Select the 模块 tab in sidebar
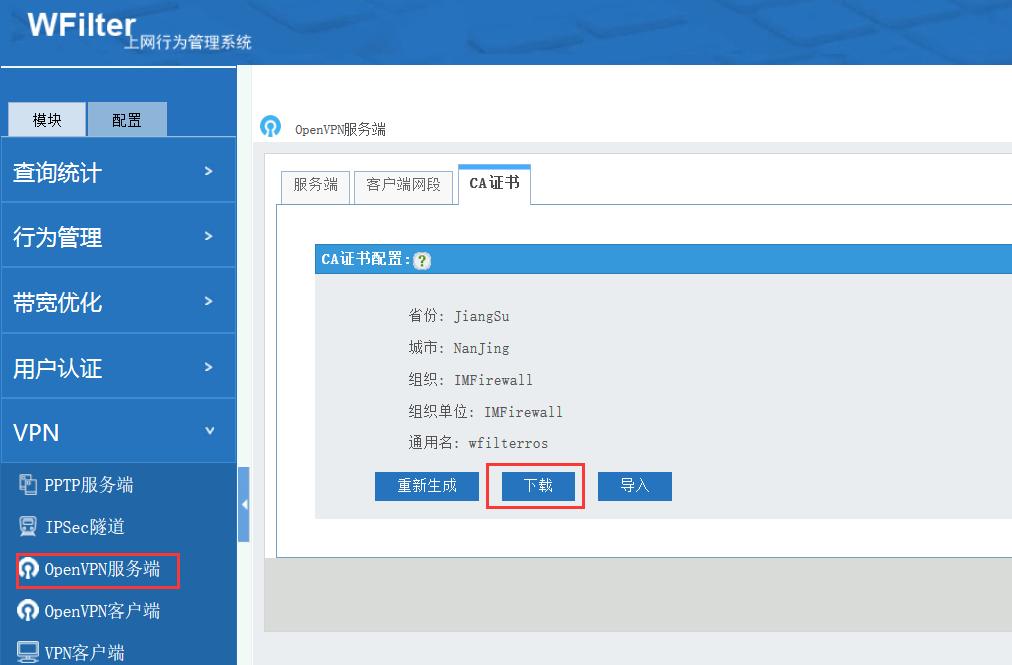 pos(47,120)
